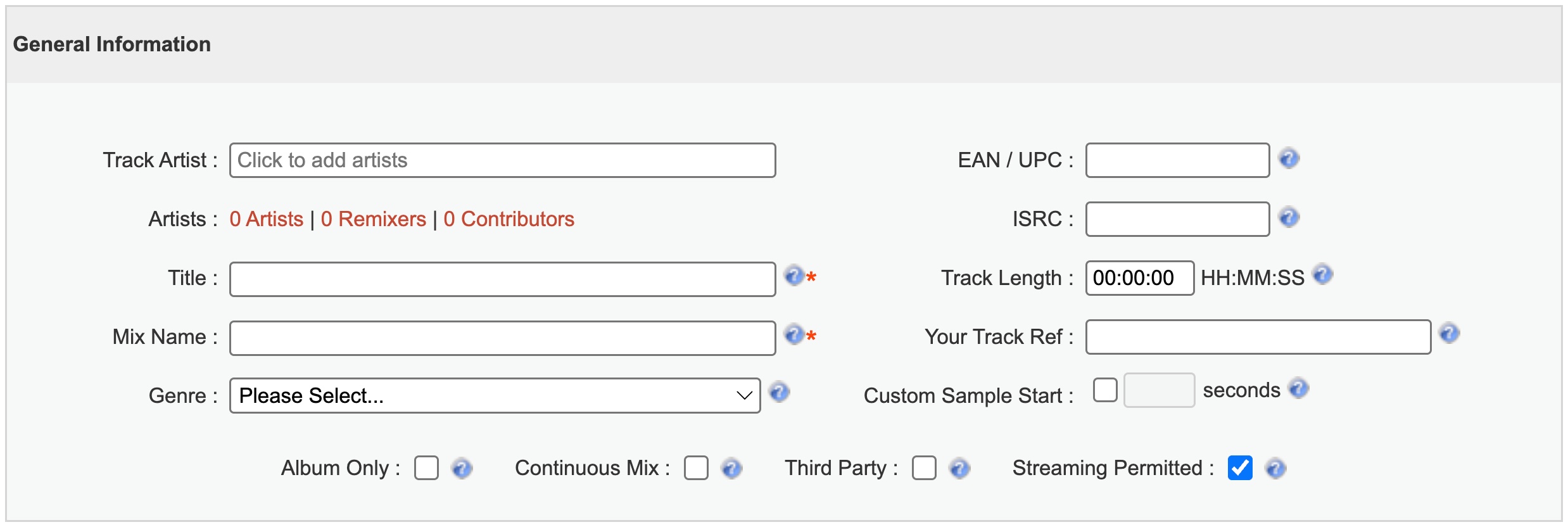
Task: Enable the Album Only checkbox
Action: click(426, 468)
